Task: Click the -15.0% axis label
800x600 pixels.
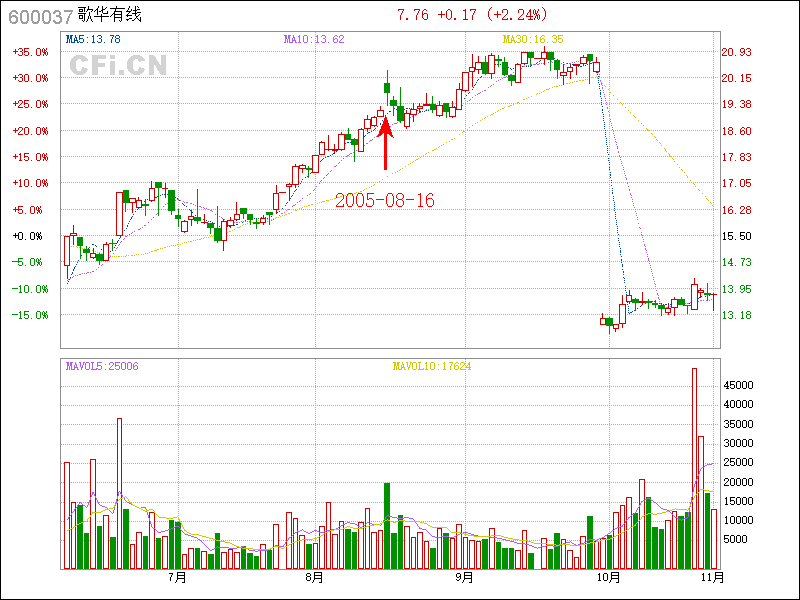Action: click(30, 315)
